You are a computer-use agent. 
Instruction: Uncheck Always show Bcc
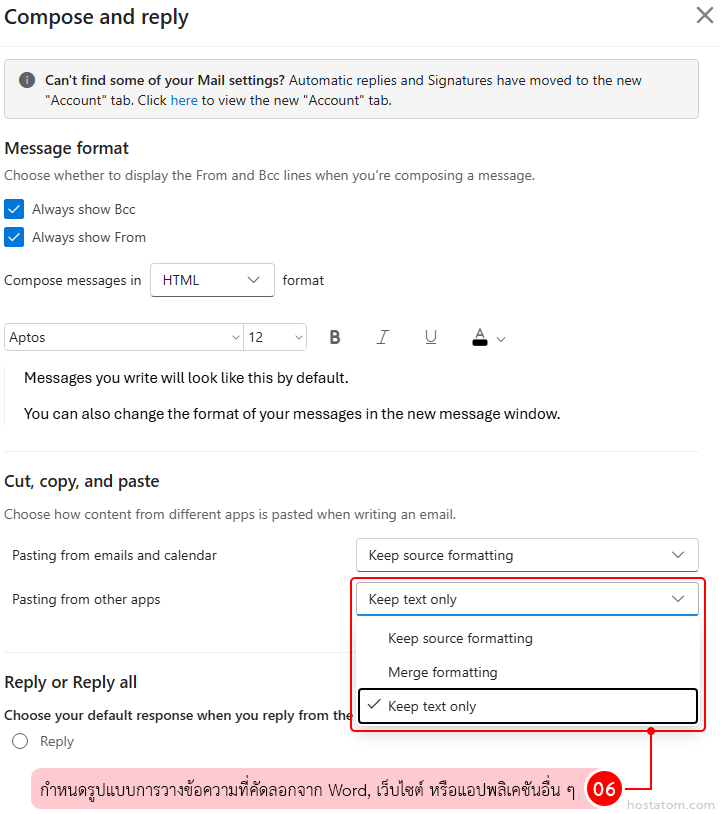coord(14,209)
